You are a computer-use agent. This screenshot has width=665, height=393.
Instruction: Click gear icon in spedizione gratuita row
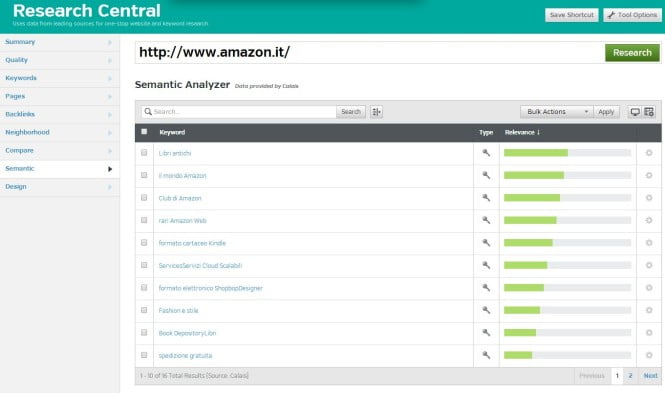(x=649, y=355)
